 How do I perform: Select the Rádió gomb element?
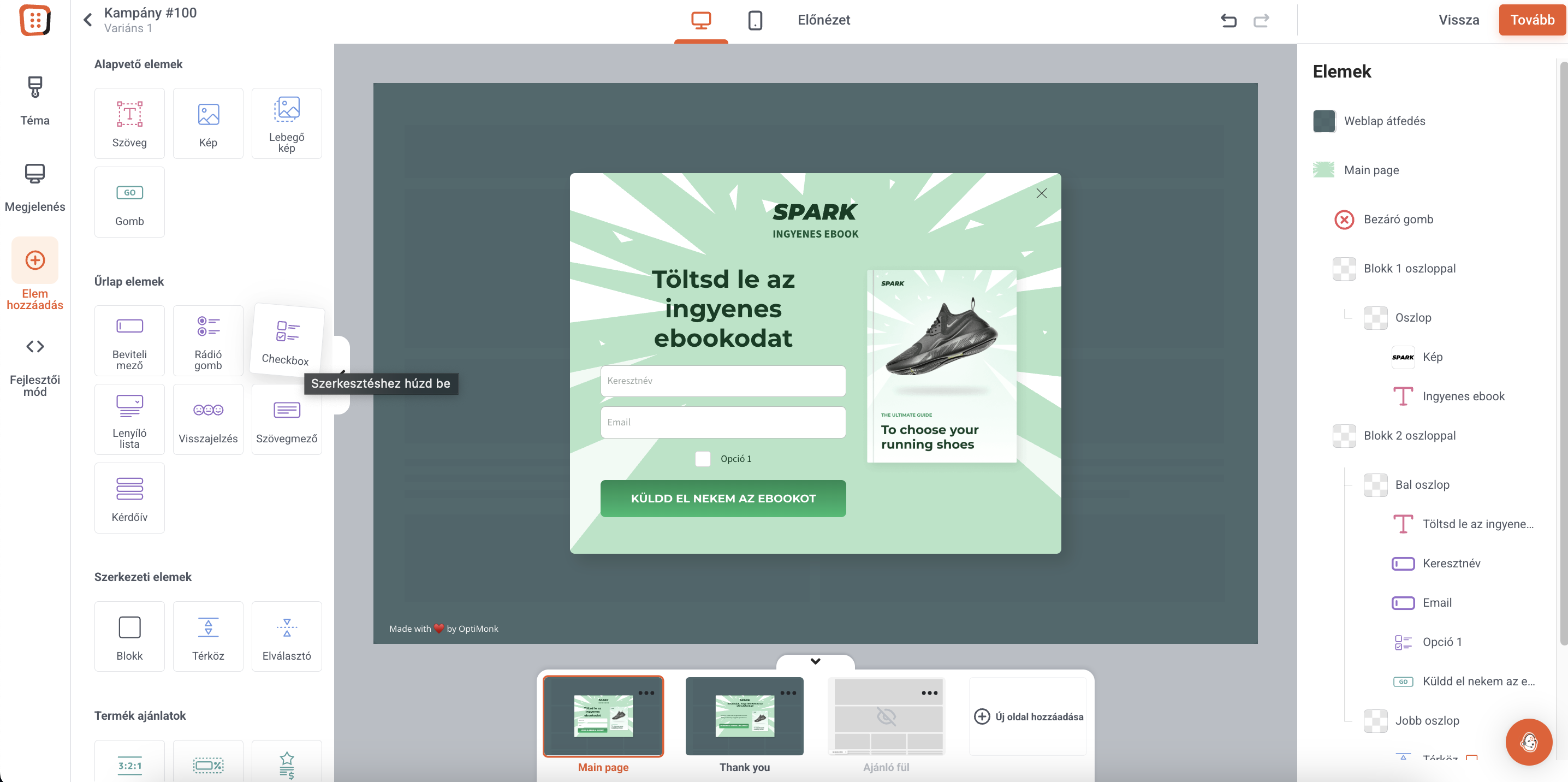pyautogui.click(x=207, y=340)
